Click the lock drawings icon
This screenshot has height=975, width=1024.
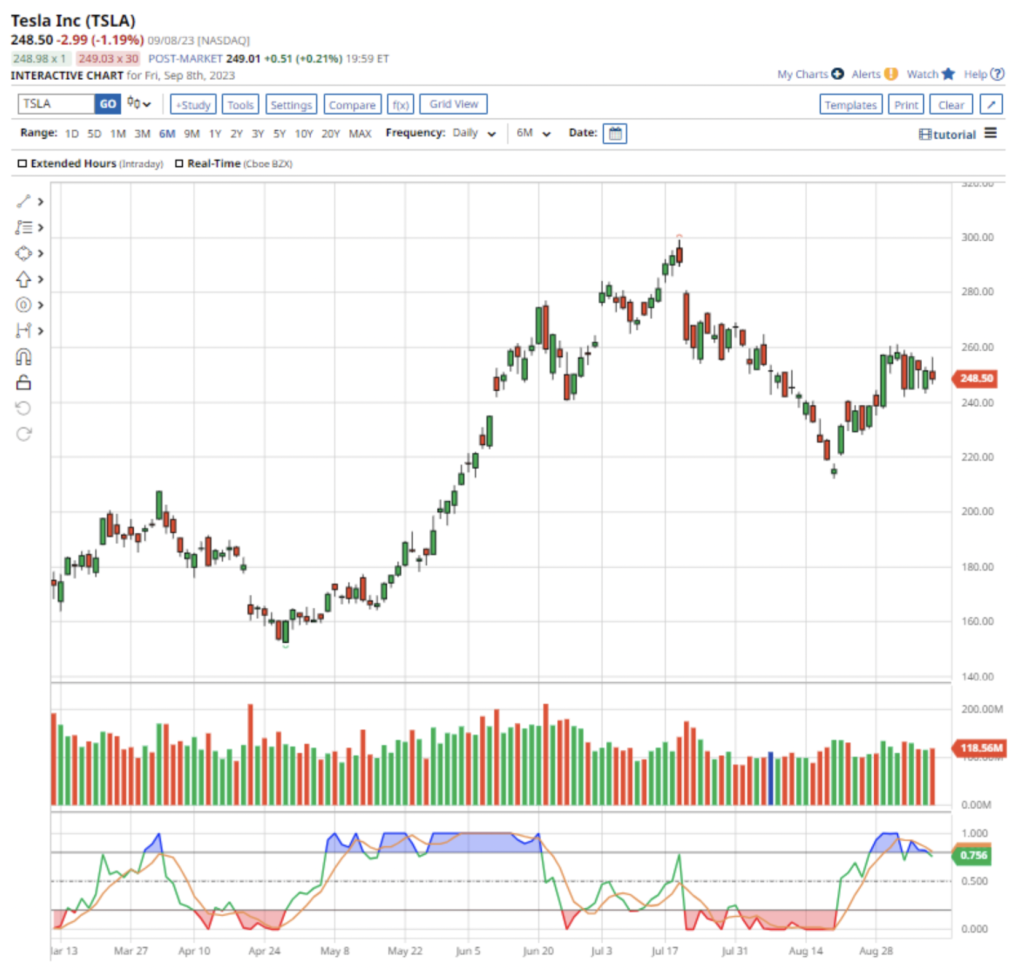(24, 382)
